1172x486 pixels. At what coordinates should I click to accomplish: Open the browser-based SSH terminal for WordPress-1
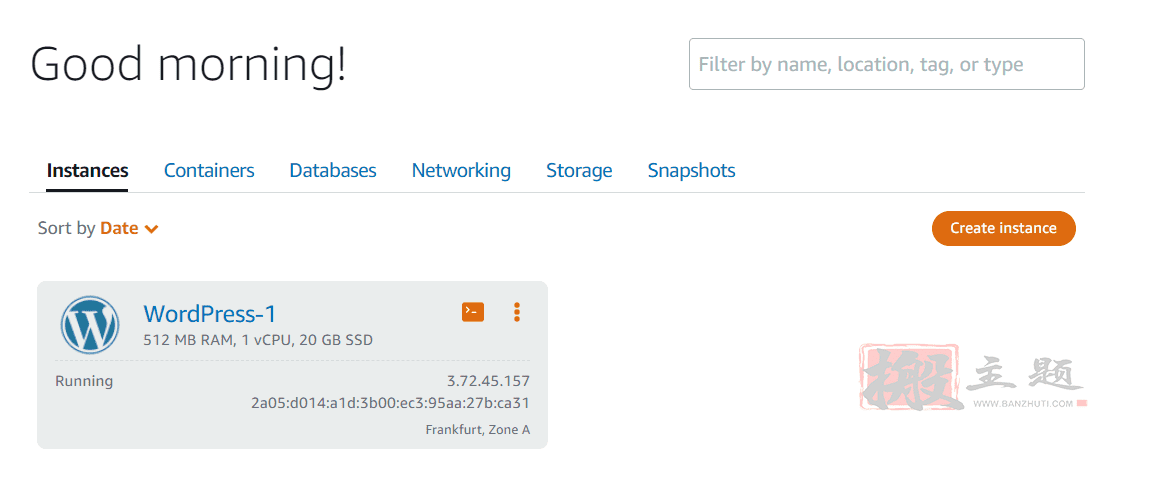pyautogui.click(x=472, y=312)
